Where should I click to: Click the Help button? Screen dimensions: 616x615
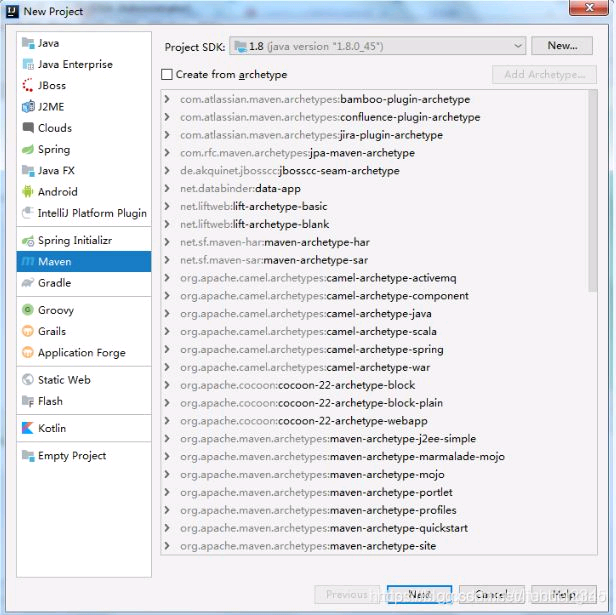[x=564, y=595]
